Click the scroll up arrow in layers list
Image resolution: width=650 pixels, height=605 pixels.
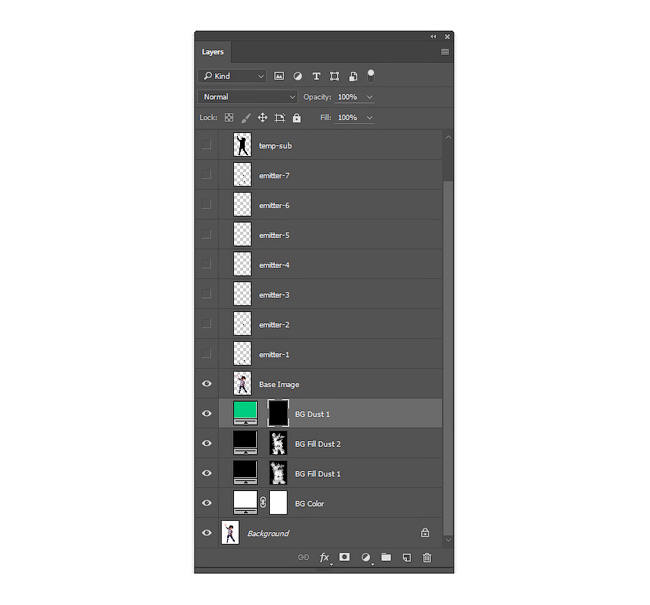[448, 137]
